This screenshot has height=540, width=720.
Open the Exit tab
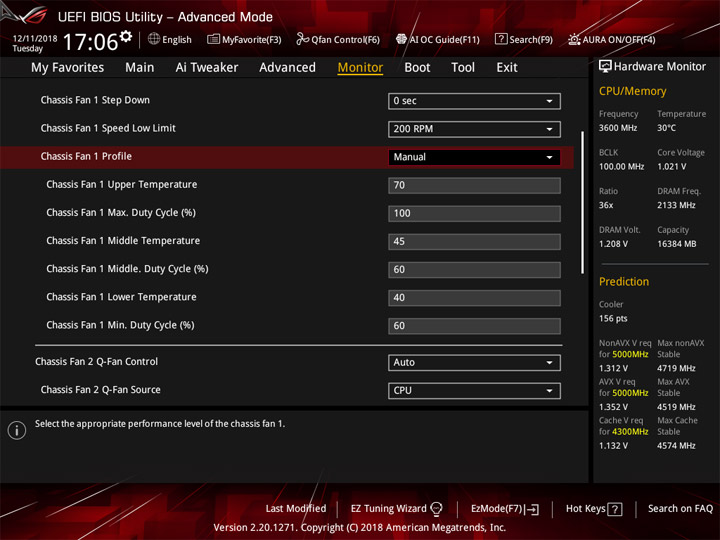[x=507, y=68]
